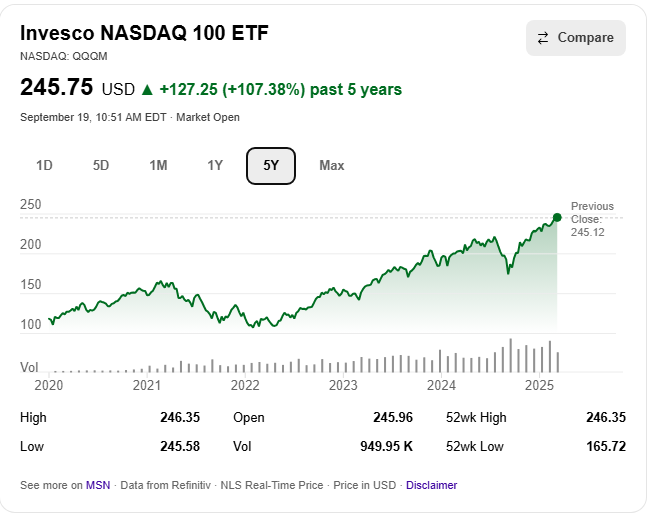This screenshot has height=513, width=660.
Task: Click the green up-triangle gain indicator
Action: 148,90
